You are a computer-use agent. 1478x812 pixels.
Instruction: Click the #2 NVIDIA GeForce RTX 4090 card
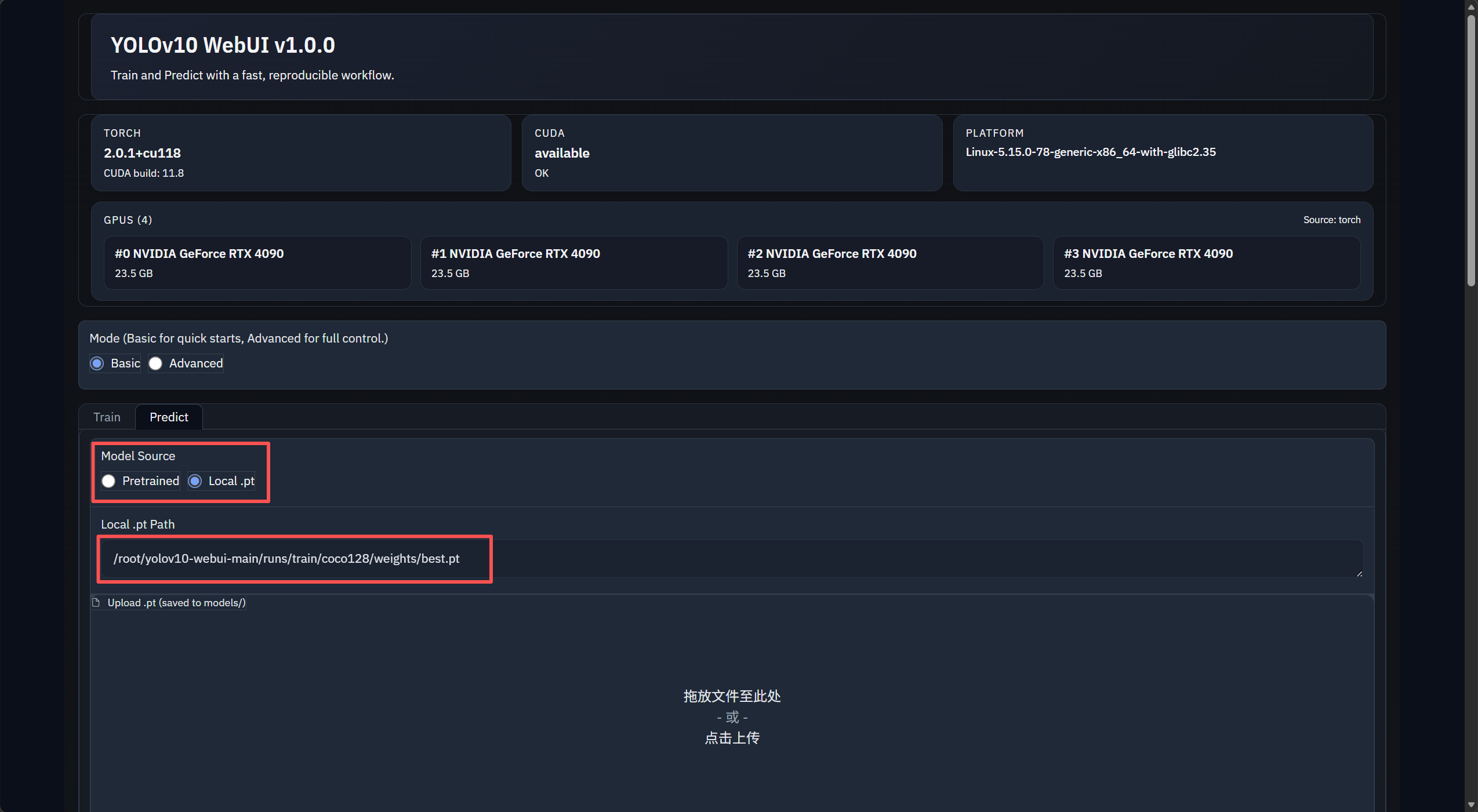pos(890,263)
